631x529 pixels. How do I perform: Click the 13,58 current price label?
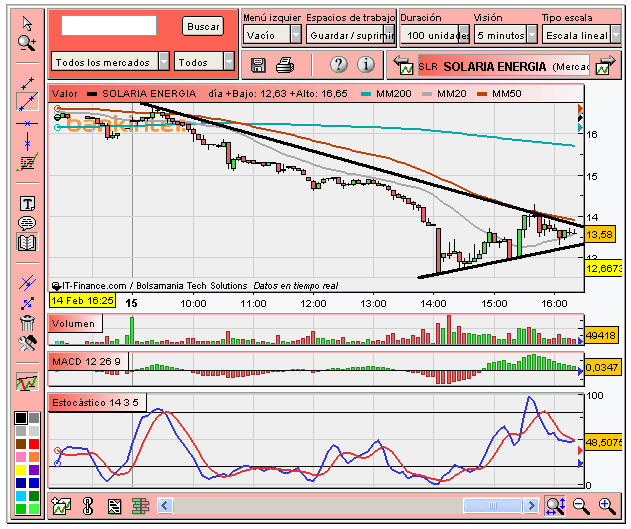[x=600, y=234]
